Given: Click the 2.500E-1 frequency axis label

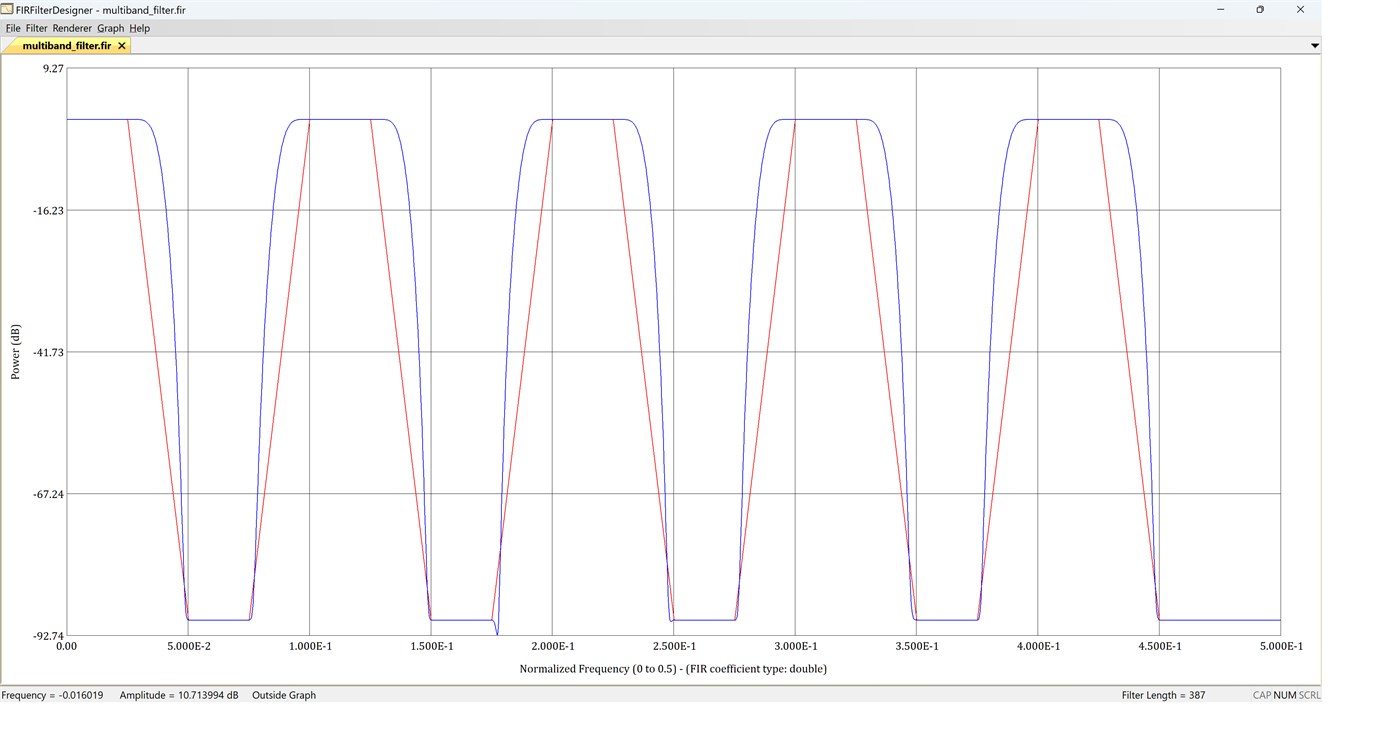Looking at the screenshot, I should 673,647.
